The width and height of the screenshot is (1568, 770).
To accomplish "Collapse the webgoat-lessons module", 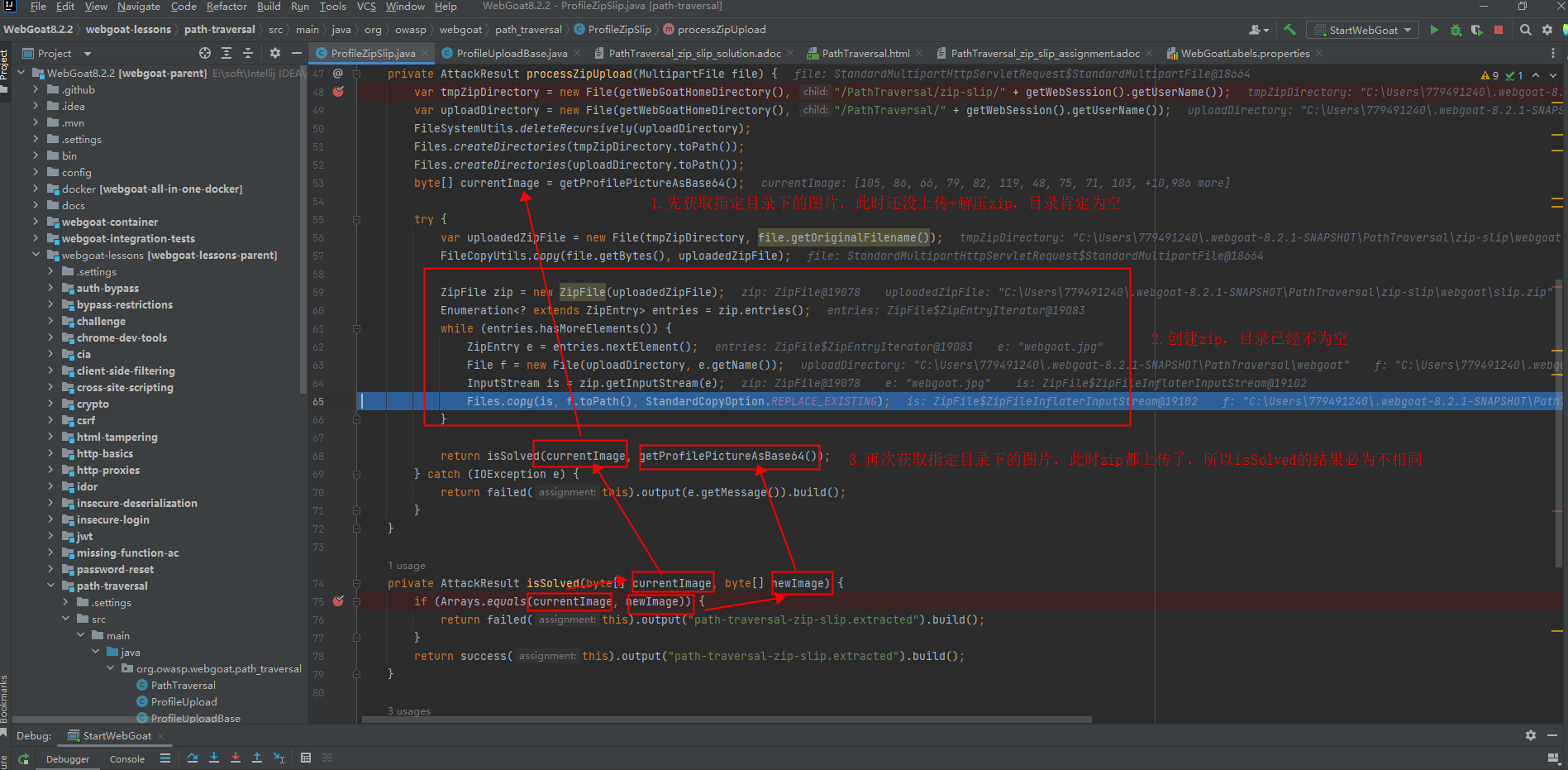I will 36,255.
